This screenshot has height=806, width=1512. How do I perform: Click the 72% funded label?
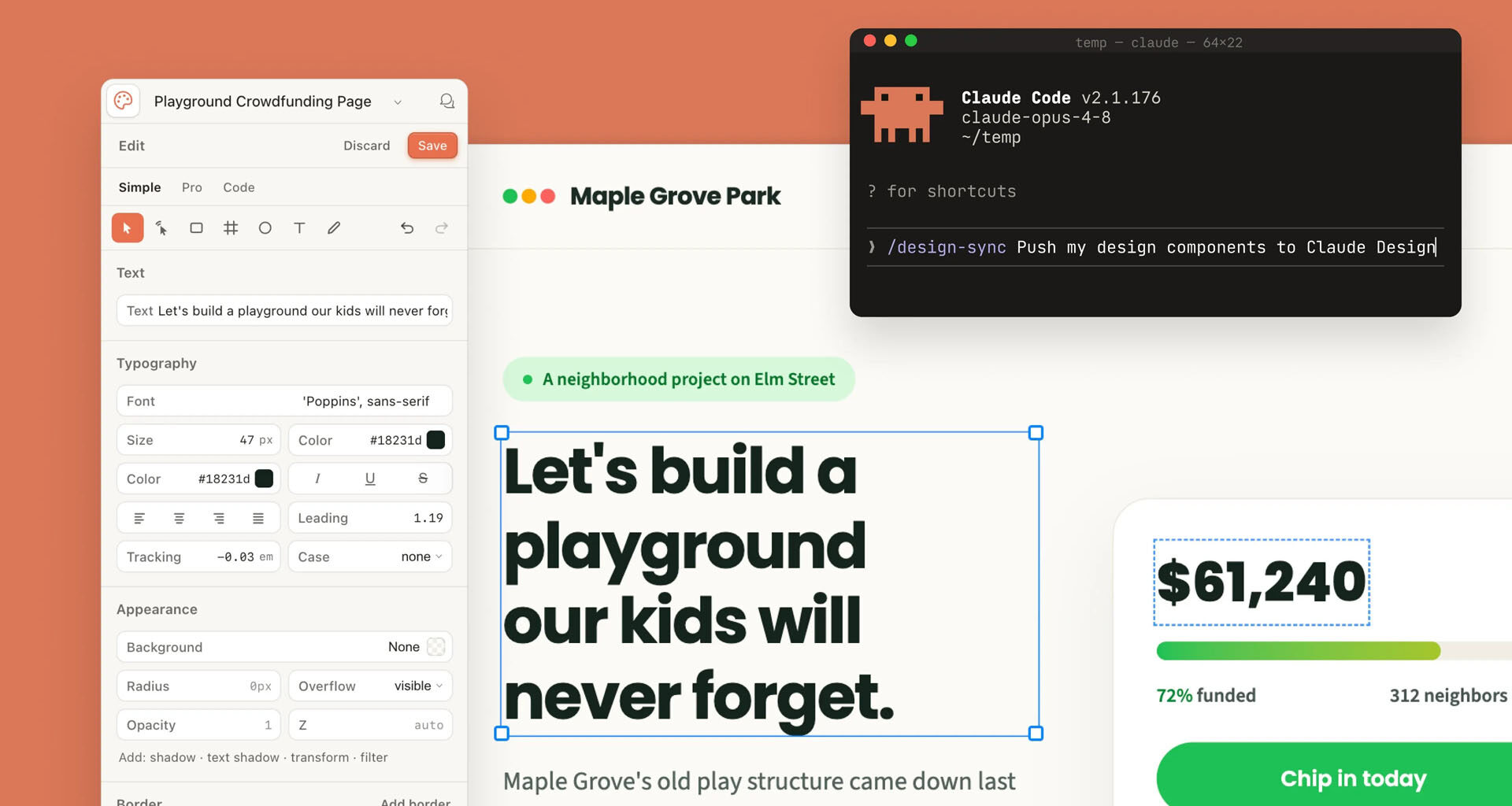click(1206, 696)
